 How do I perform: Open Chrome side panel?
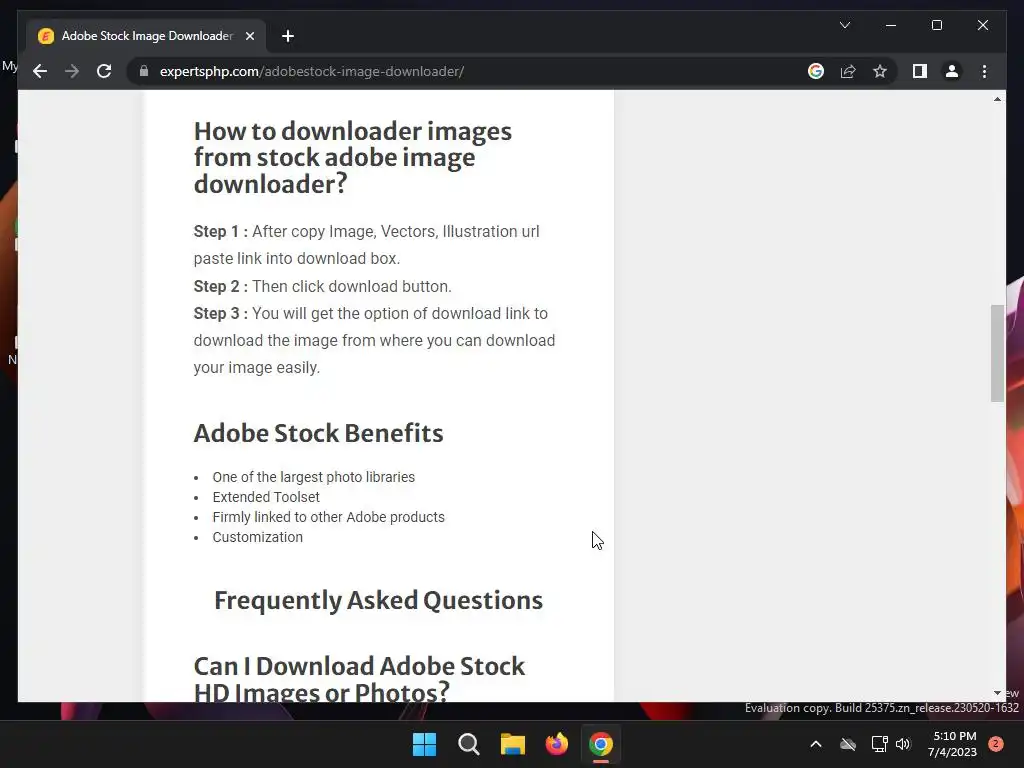point(920,71)
